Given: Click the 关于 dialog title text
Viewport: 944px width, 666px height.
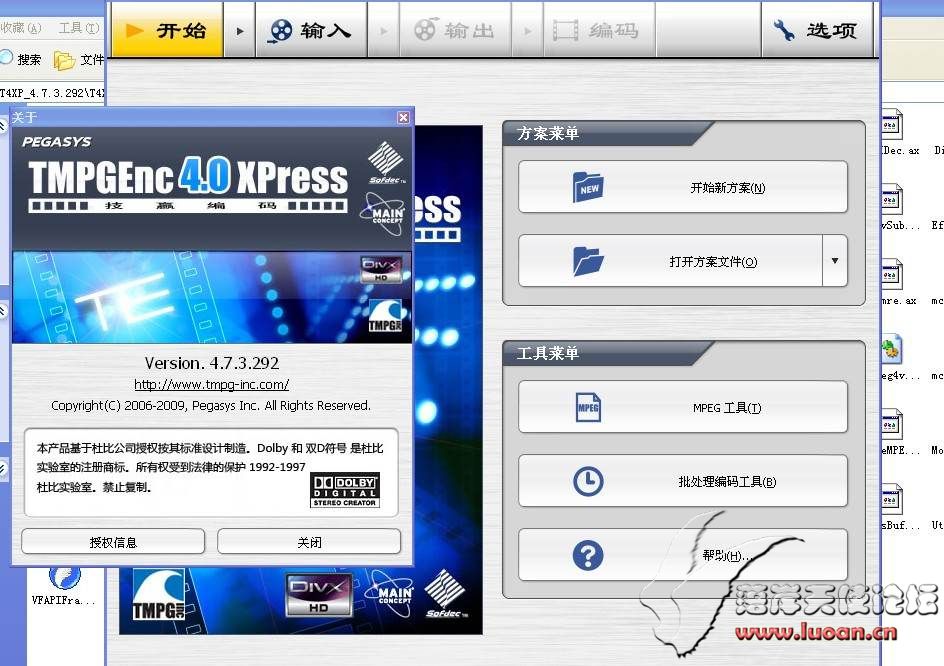Looking at the screenshot, I should pos(25,117).
